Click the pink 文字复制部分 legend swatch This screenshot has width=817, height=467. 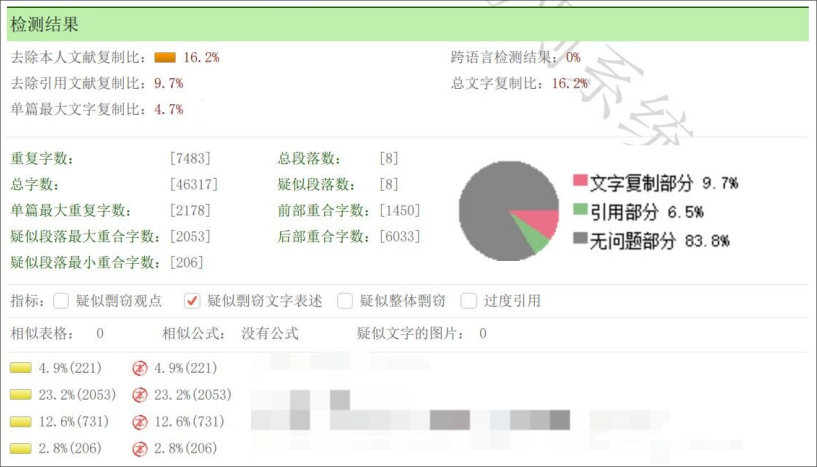[580, 180]
